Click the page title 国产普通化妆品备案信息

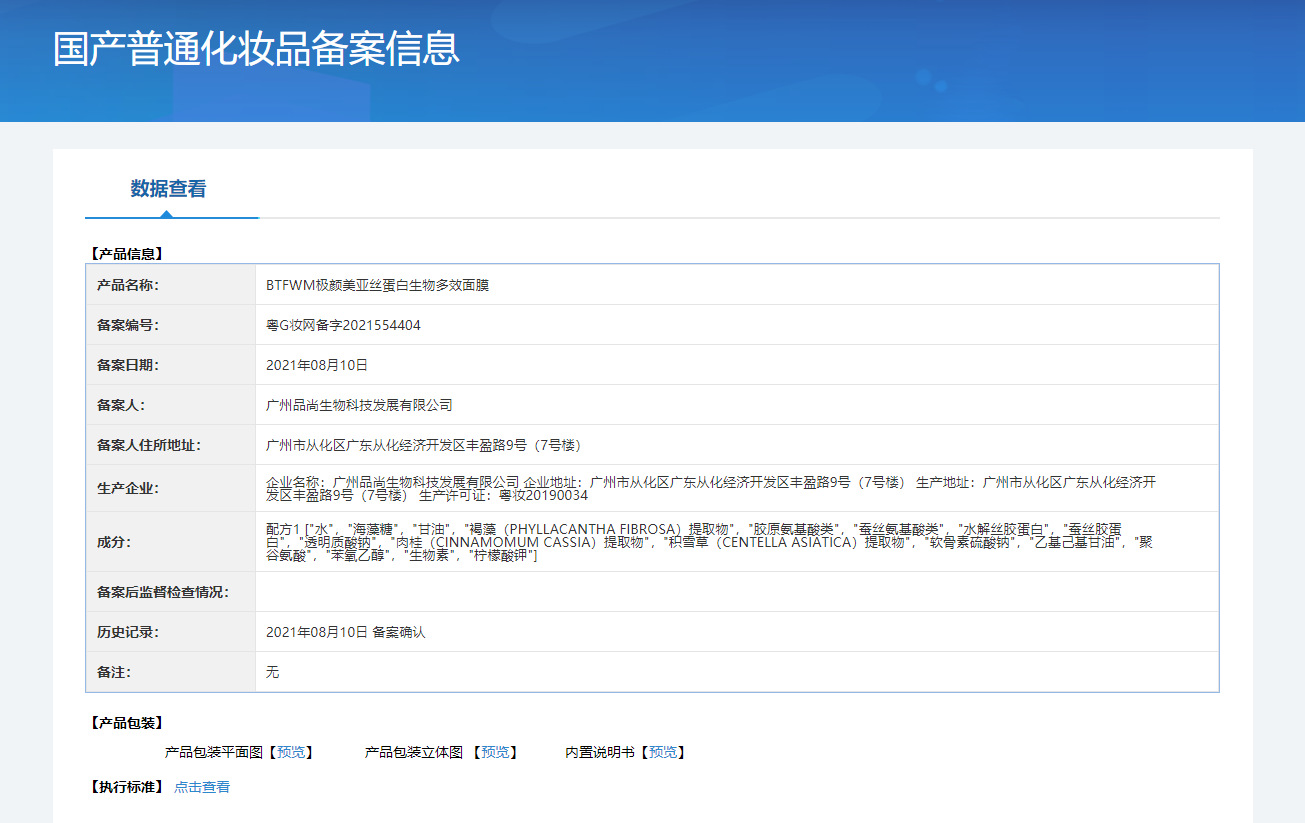coord(256,48)
